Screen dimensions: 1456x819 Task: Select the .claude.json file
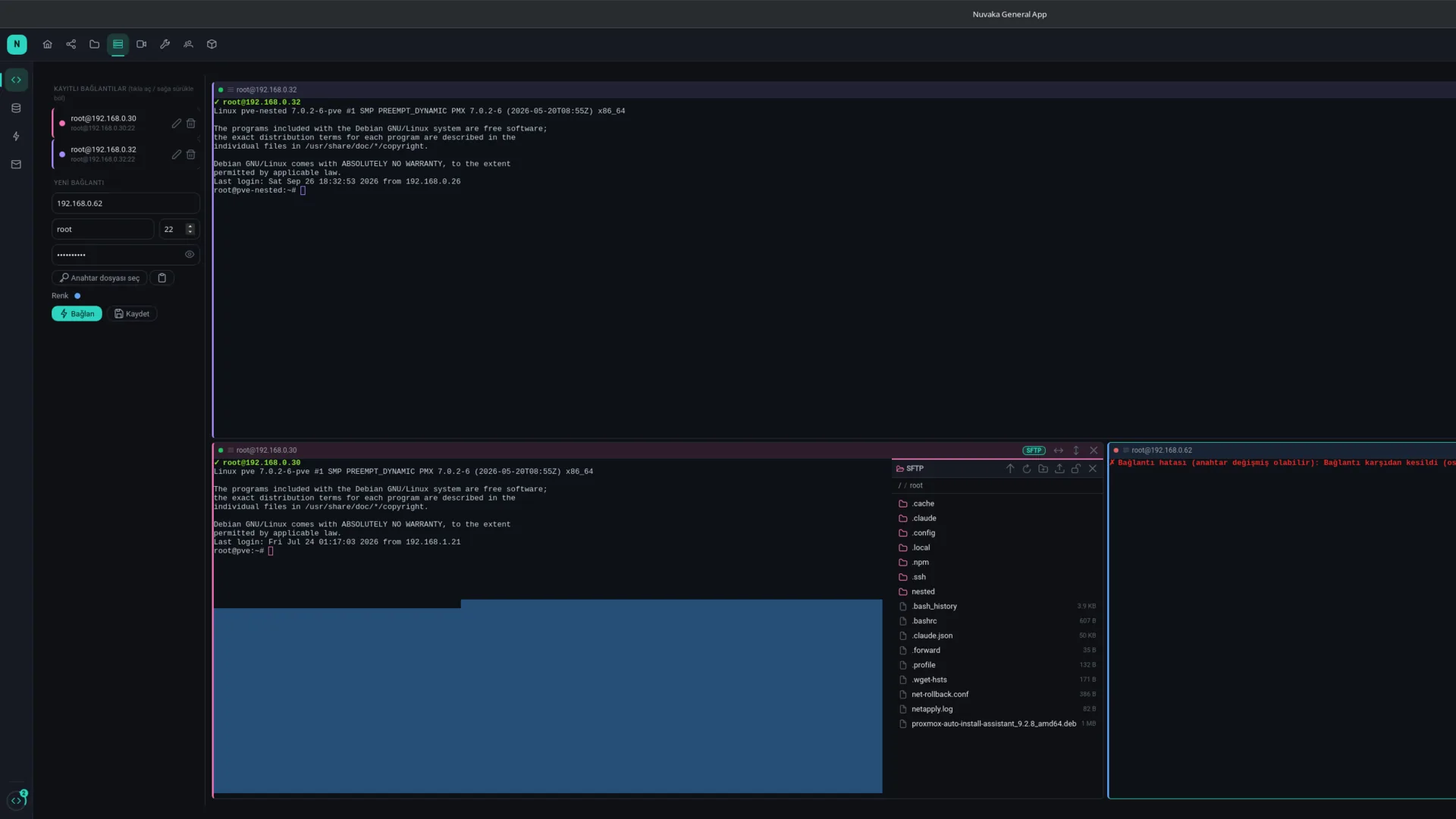[x=997, y=635]
